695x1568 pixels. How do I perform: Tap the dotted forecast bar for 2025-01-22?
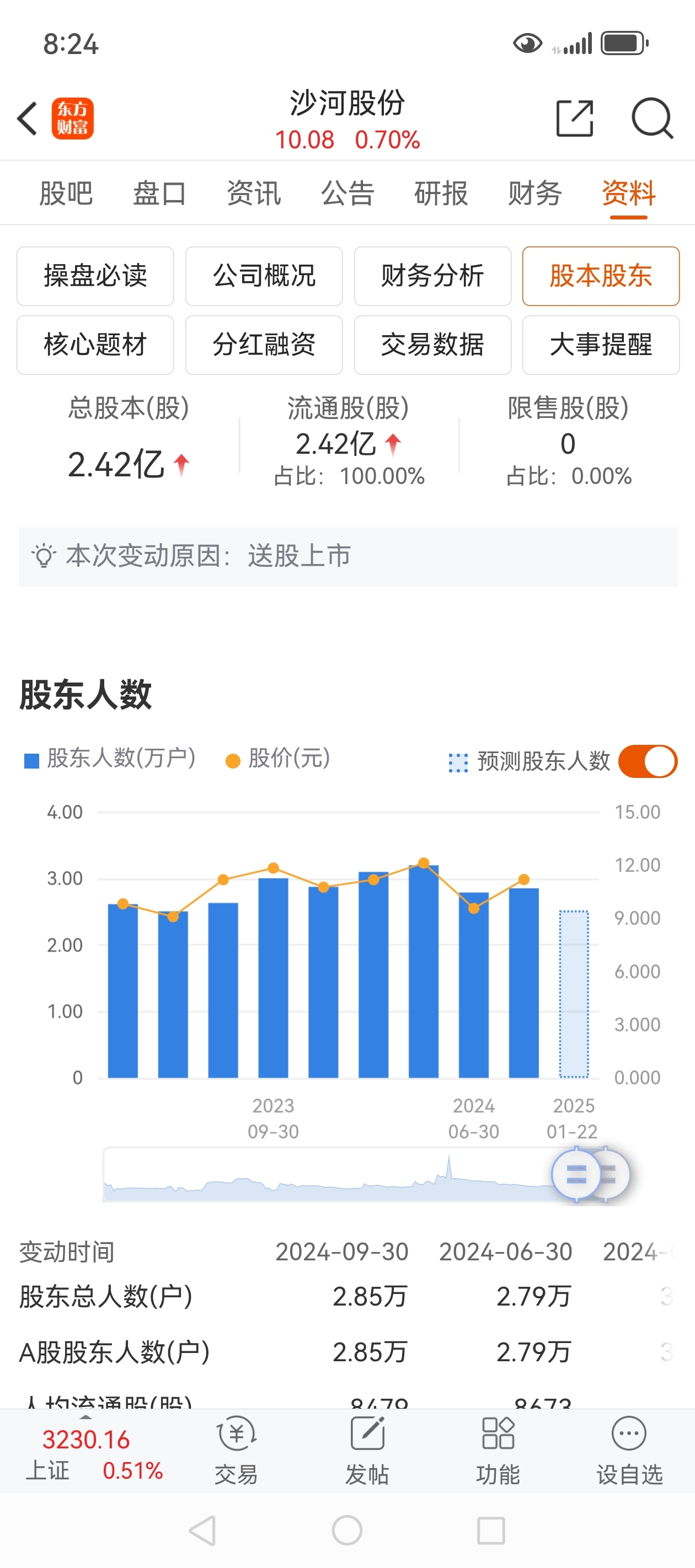click(x=574, y=994)
